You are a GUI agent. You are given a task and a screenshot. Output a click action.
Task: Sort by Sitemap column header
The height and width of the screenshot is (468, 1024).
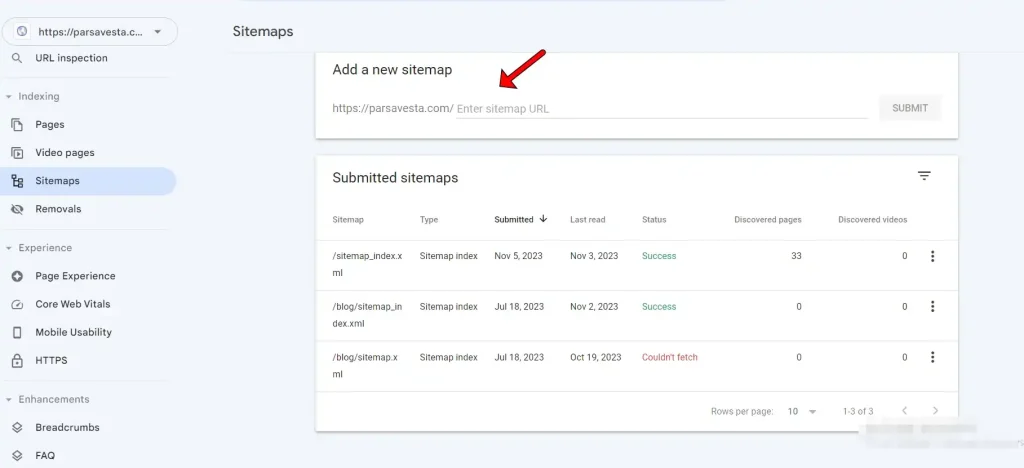click(348, 220)
